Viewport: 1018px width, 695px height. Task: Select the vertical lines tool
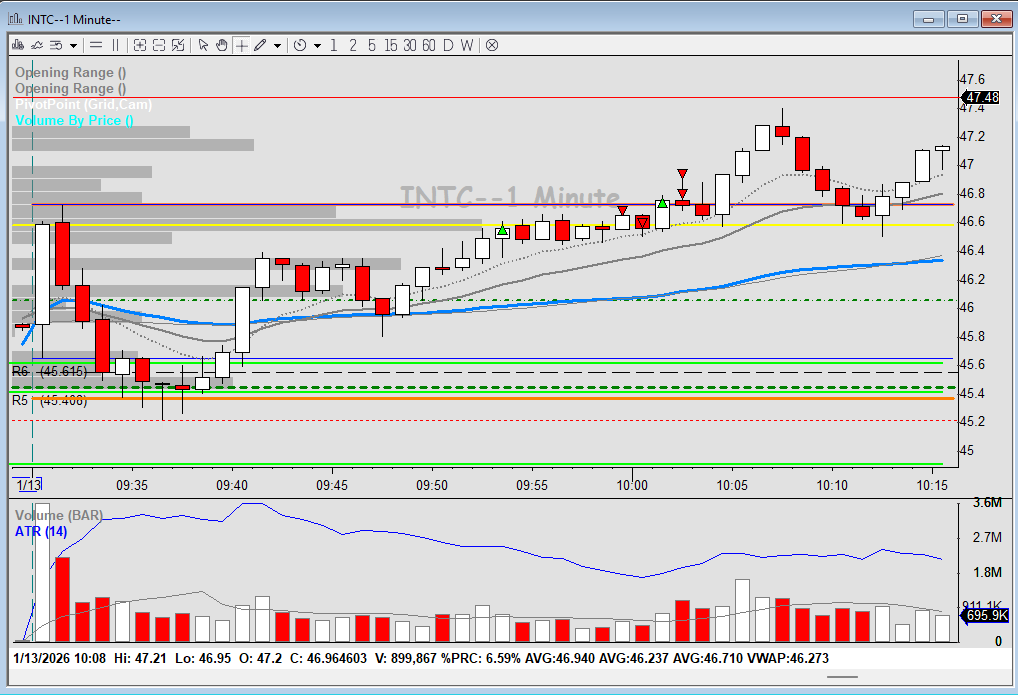click(x=116, y=45)
